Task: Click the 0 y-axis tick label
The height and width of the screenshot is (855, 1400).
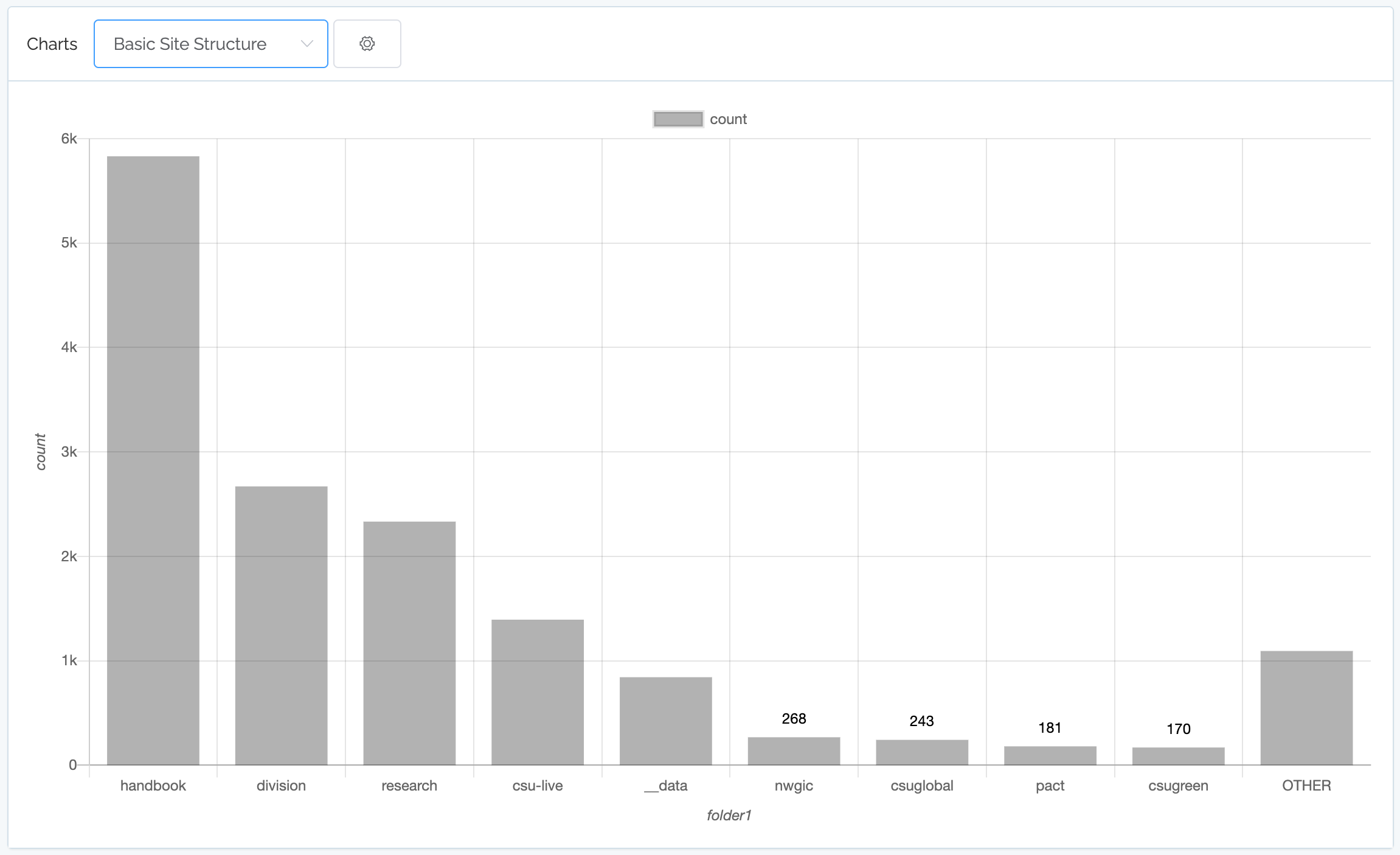Action: [73, 765]
